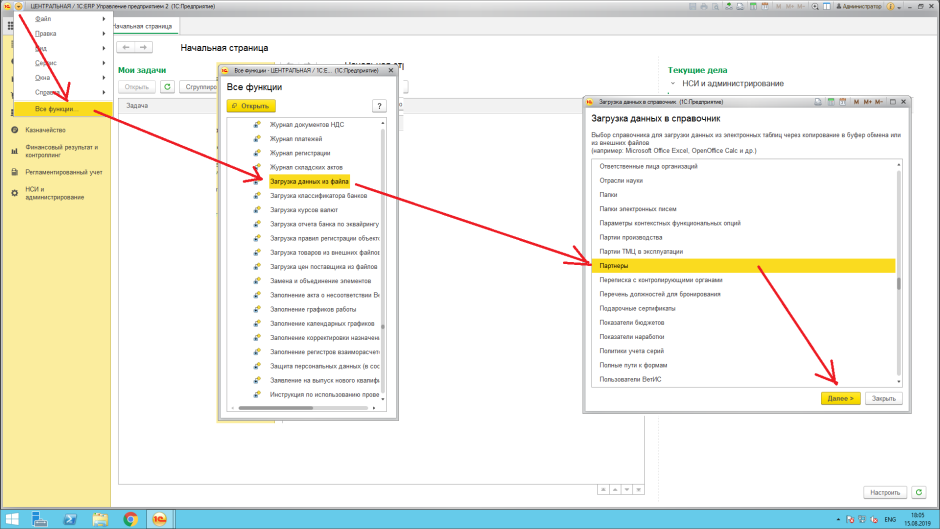
Task: Click the Print icon in main title toolbar
Action: [x=704, y=6]
